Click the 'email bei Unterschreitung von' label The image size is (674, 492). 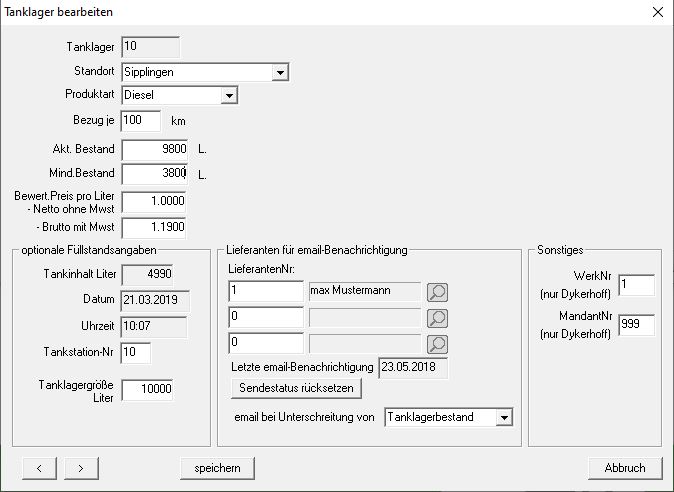304,417
